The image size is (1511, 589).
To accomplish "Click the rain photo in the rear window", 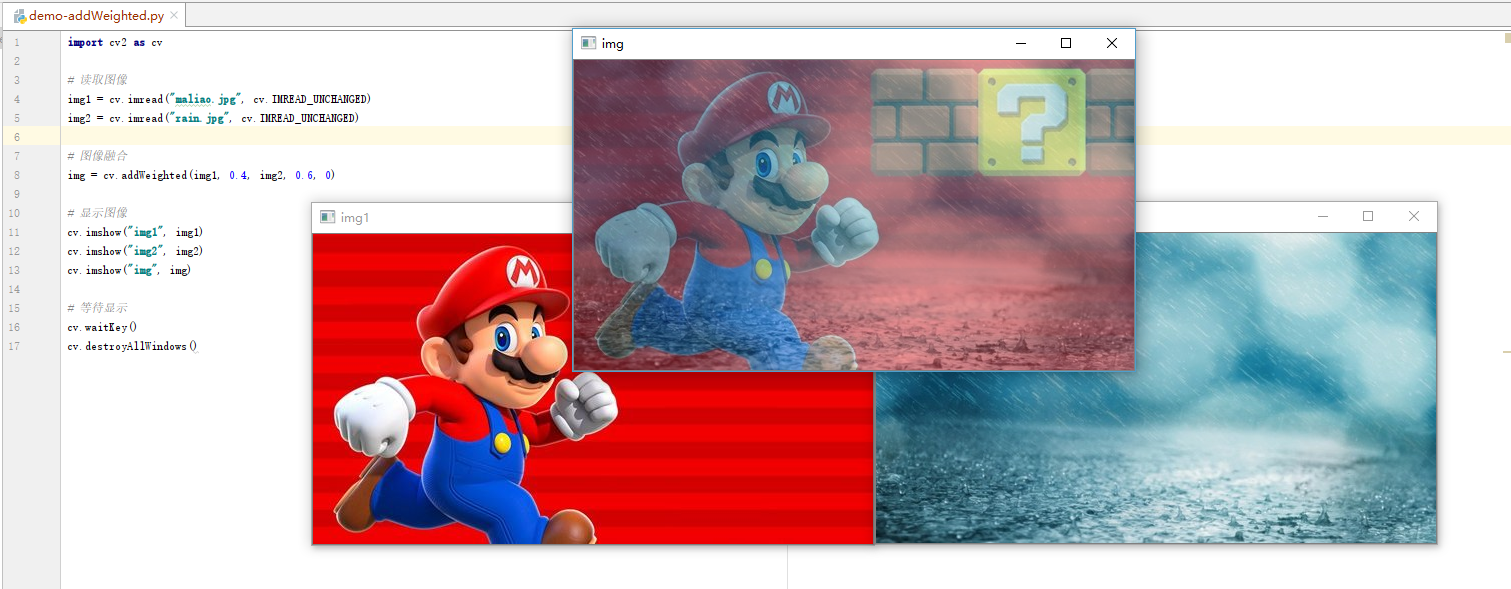I will (x=1155, y=388).
